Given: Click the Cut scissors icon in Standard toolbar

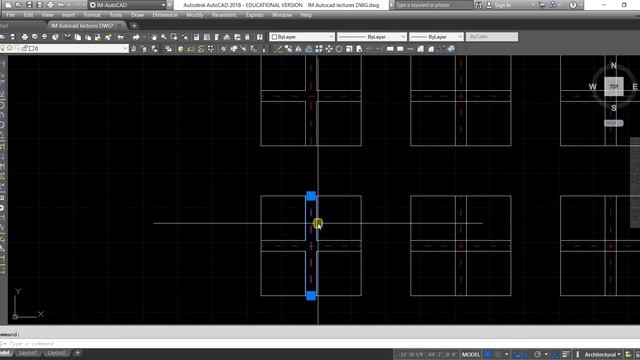Looking at the screenshot, I should pyautogui.click(x=67, y=37).
